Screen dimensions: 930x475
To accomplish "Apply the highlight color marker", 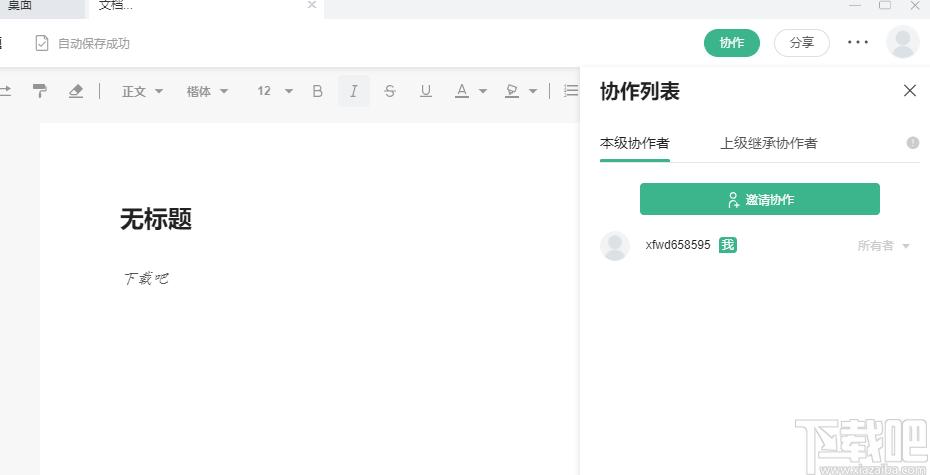I will point(512,91).
